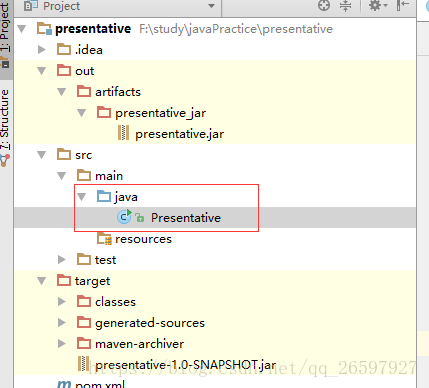Expand the generated-sources folder arrow
The height and width of the screenshot is (388, 429).
62,323
